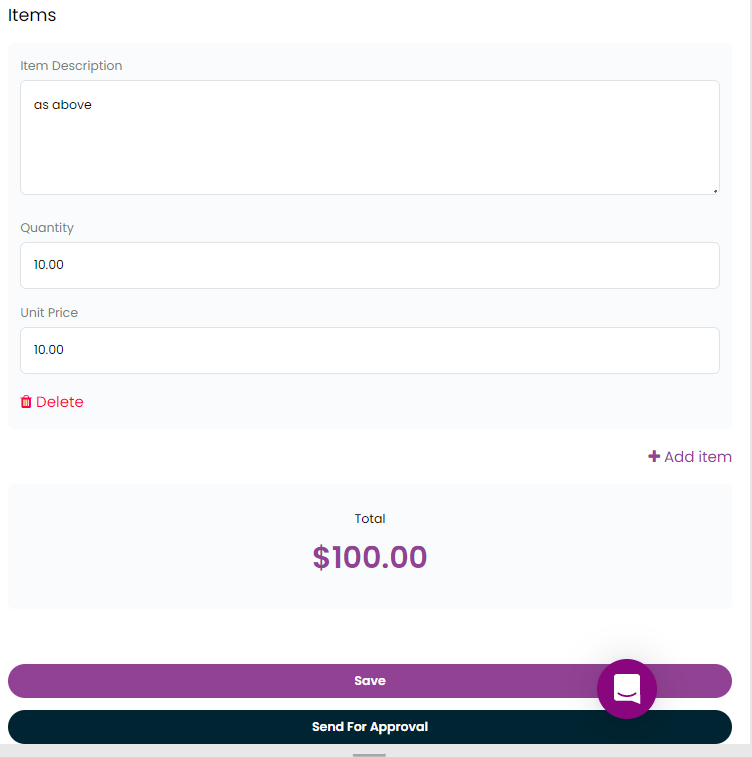The width and height of the screenshot is (752, 757).
Task: Click the plus icon beside Add item
Action: [654, 456]
